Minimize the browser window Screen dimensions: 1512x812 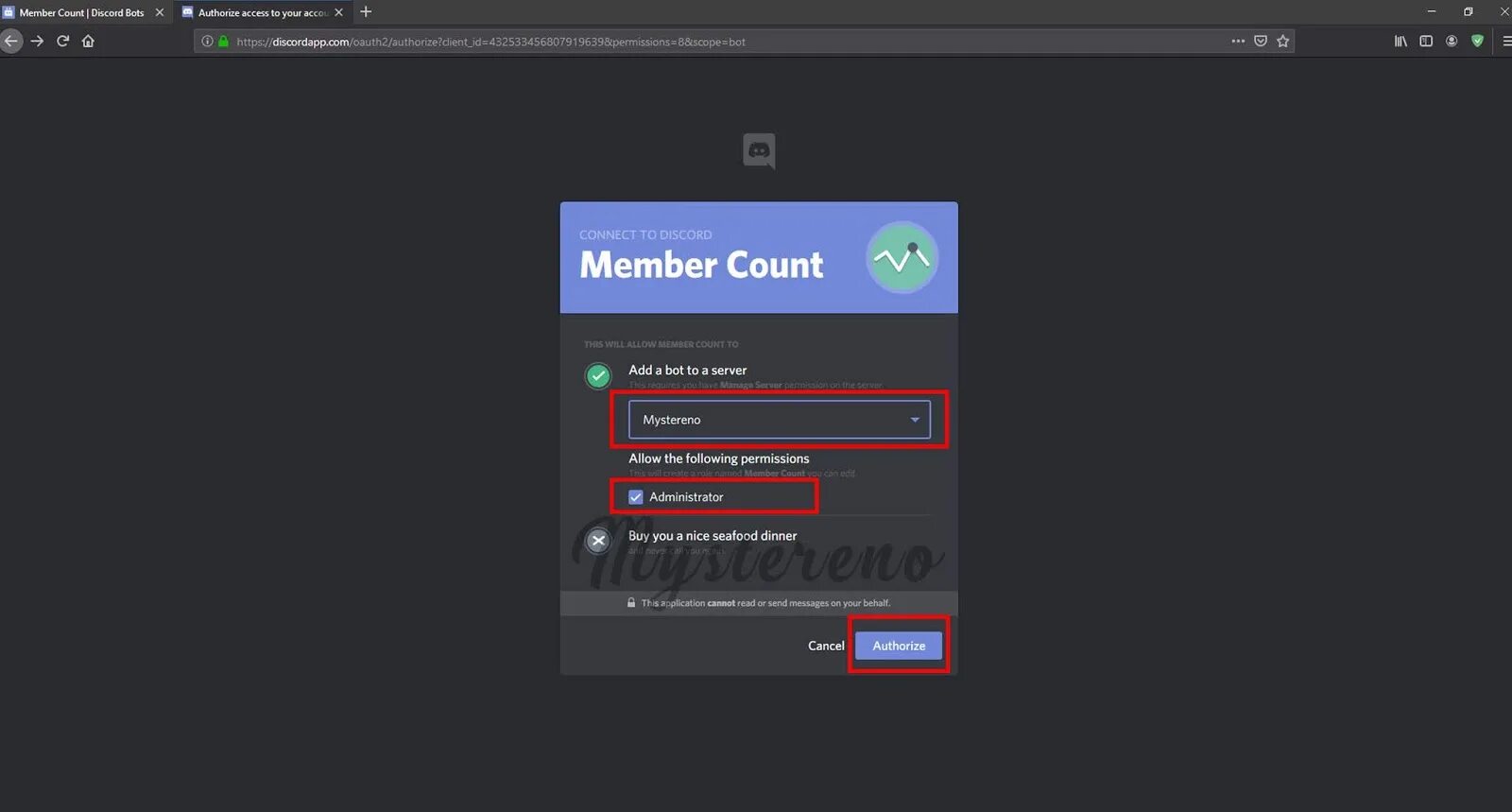click(1432, 11)
